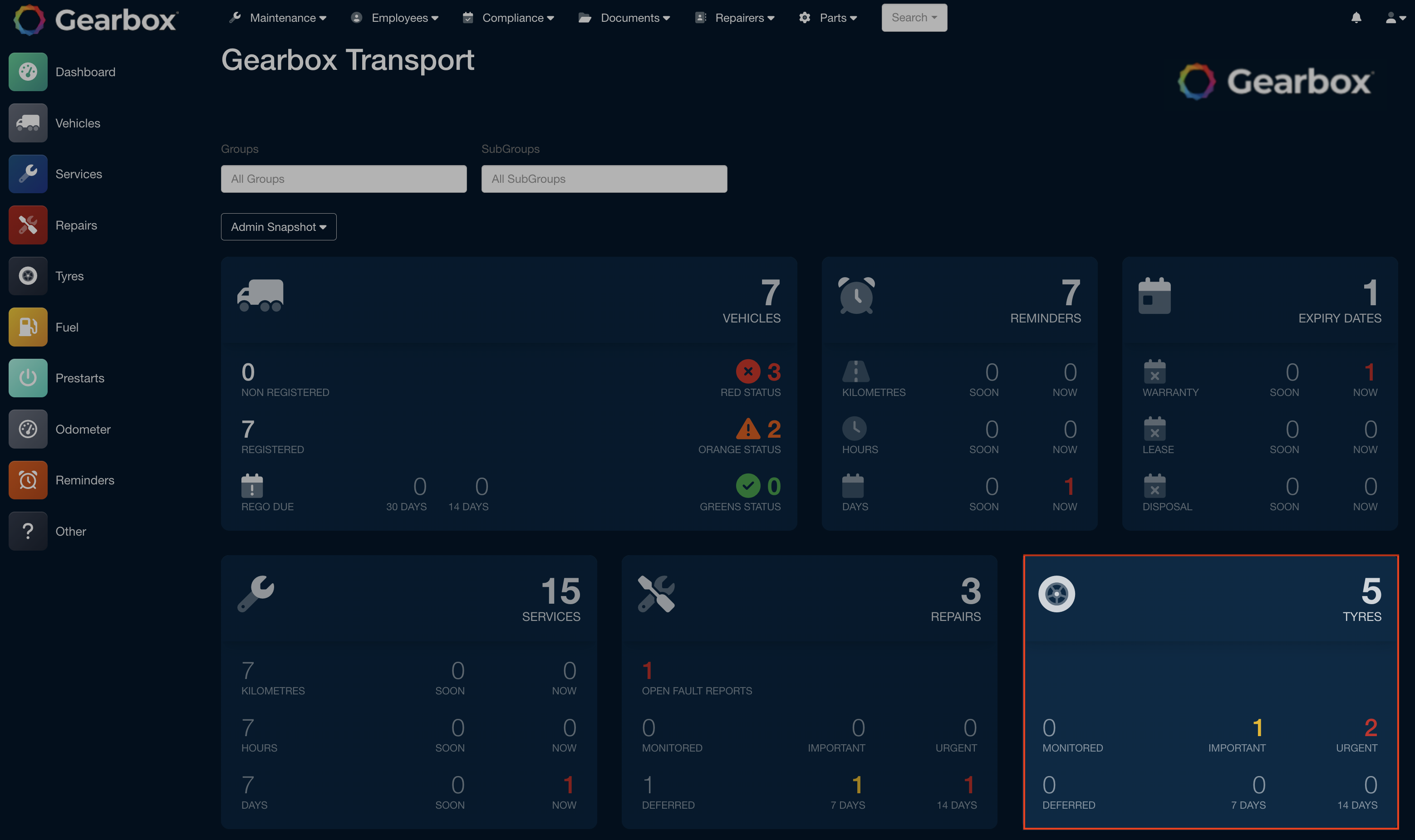This screenshot has width=1415, height=840.
Task: Click Repairs 14 Days count 1
Action: tap(969, 785)
